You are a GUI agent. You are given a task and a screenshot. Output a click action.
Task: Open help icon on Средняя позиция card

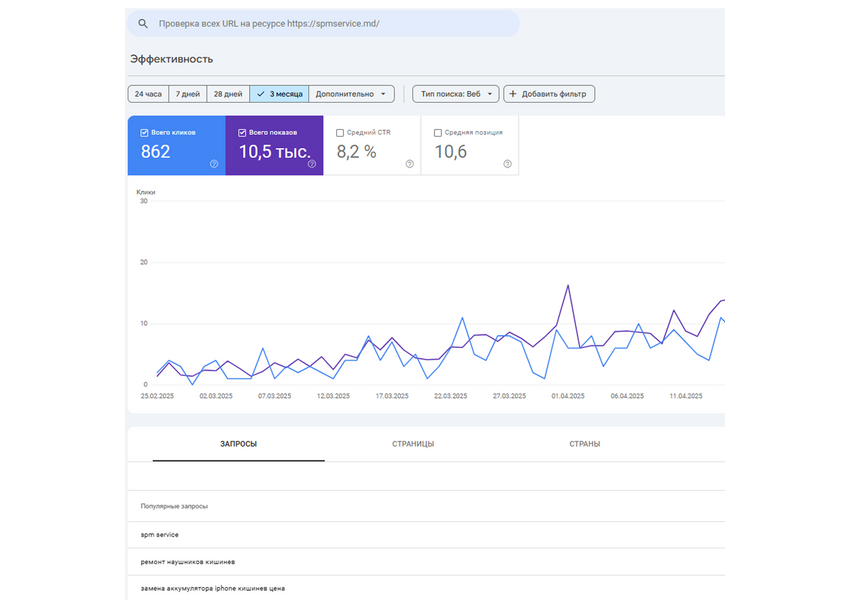click(507, 164)
